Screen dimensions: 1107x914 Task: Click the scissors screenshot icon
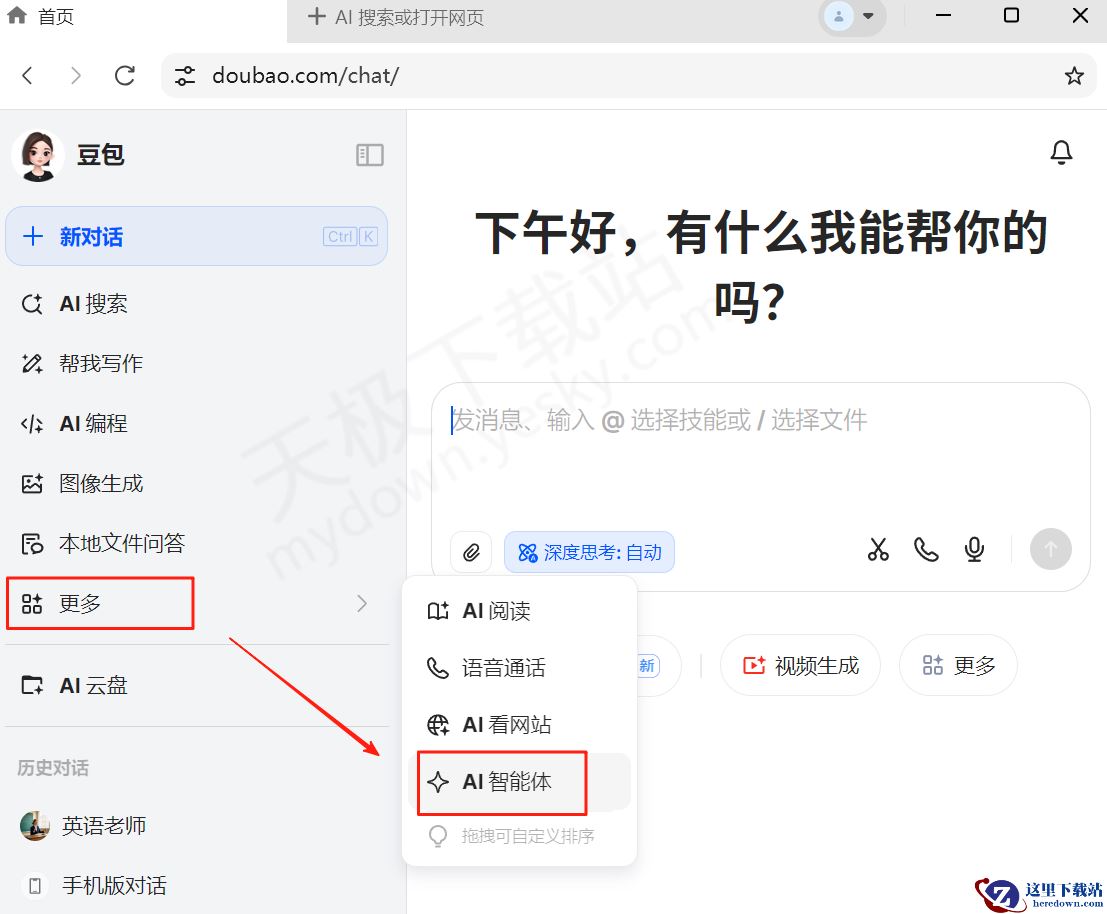coord(878,549)
